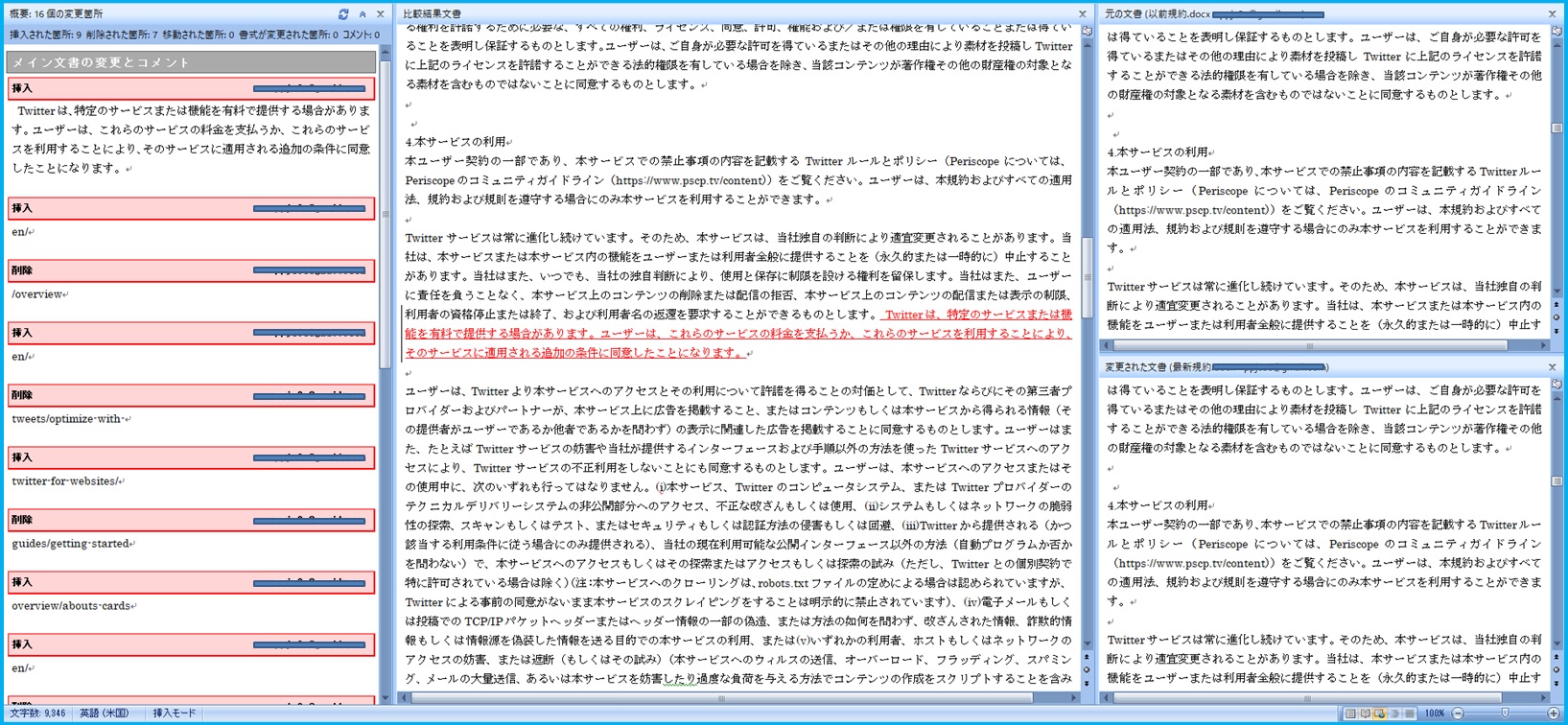Image resolution: width=1568 pixels, height=725 pixels.
Task: Click compared document vertical scrollbar thumb
Action: click(x=1087, y=276)
